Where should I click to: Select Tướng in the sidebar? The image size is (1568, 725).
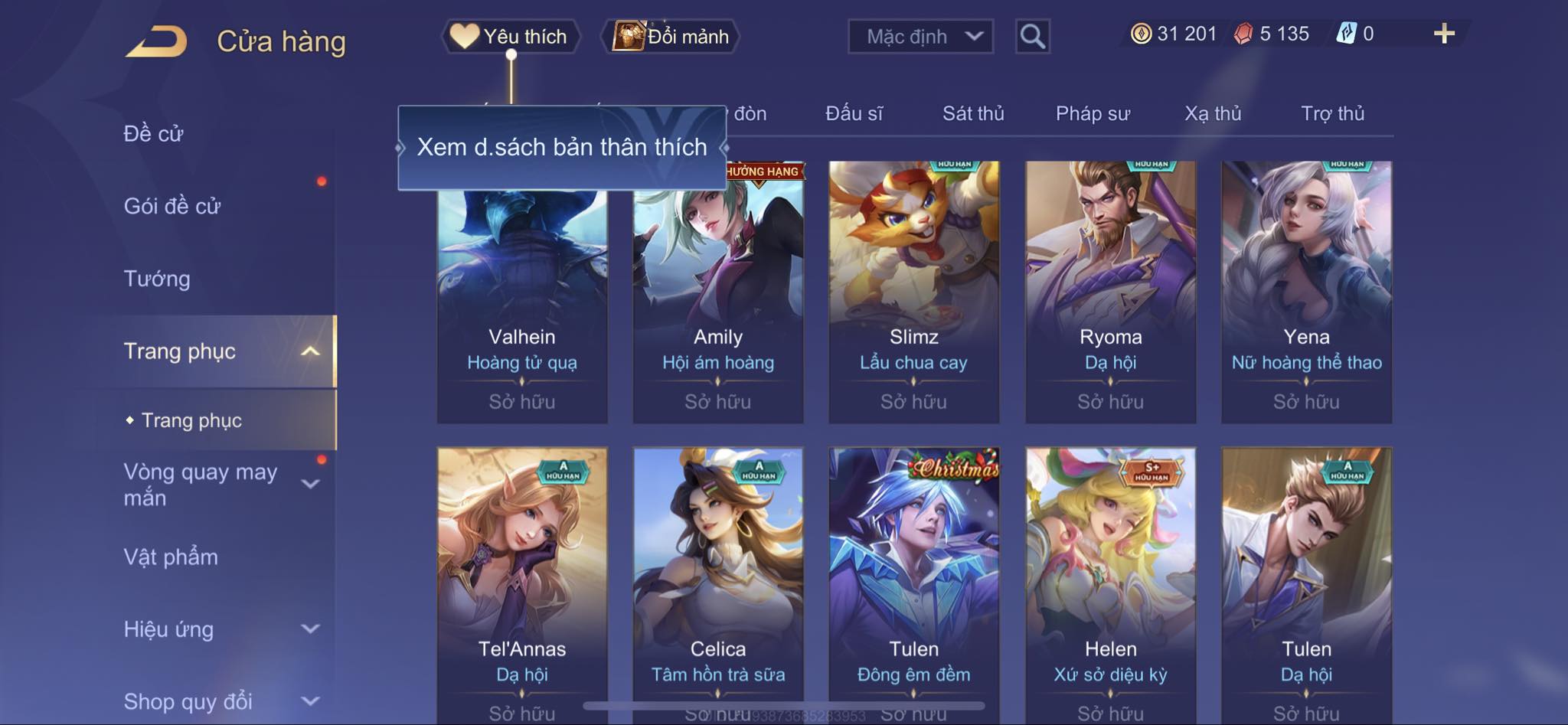(x=157, y=279)
